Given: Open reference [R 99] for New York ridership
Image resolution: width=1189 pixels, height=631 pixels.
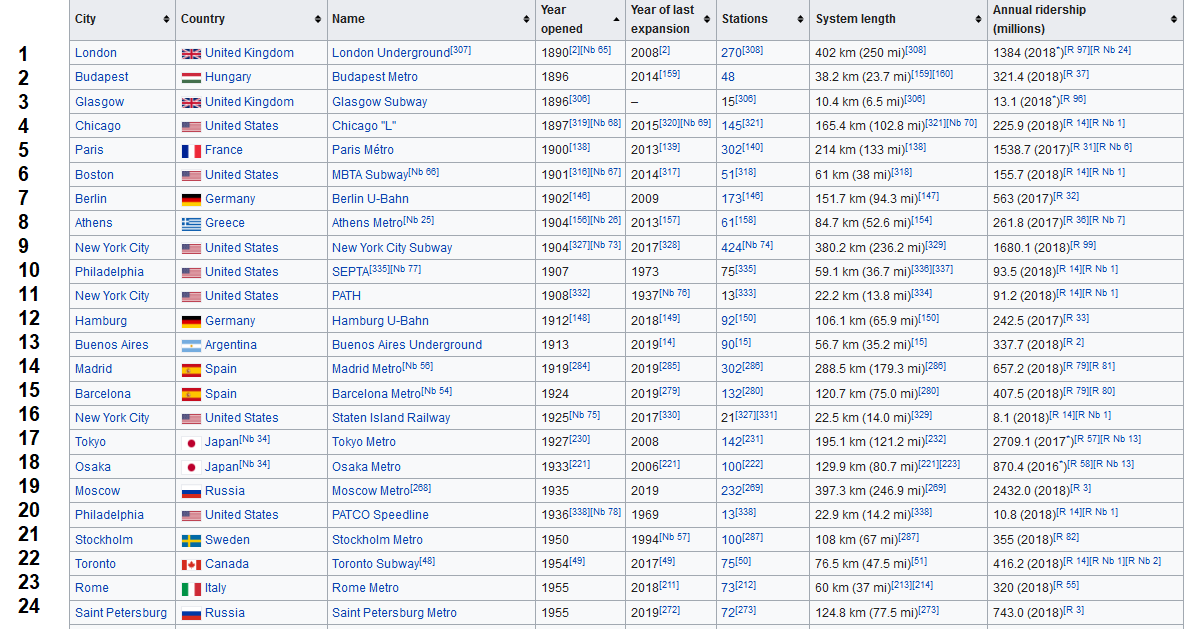Looking at the screenshot, I should pyautogui.click(x=1083, y=245).
